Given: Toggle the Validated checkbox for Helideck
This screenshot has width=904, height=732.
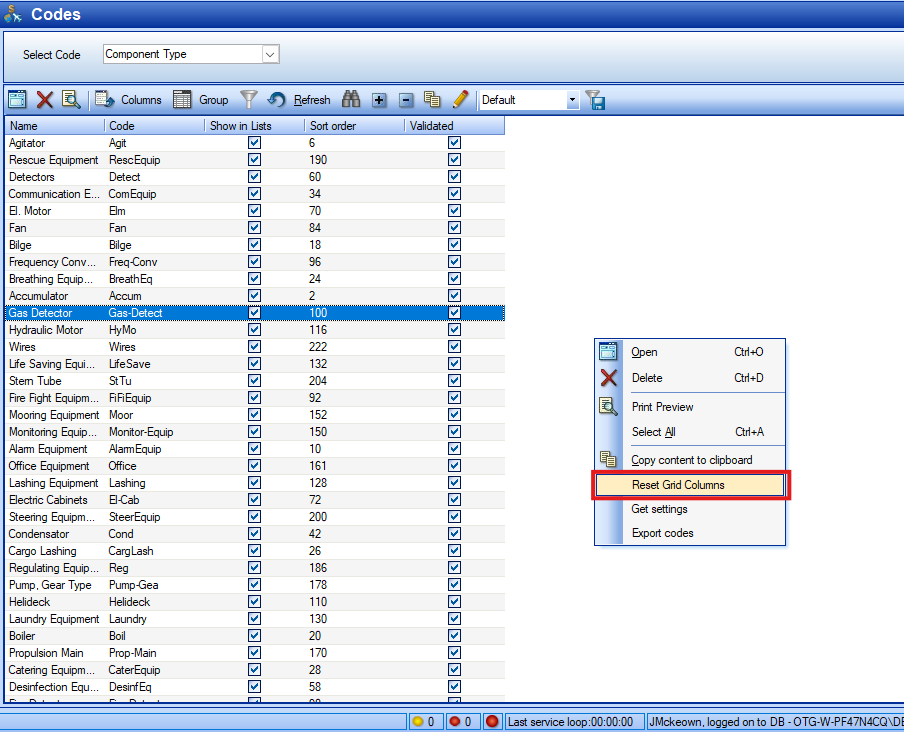Looking at the screenshot, I should pos(454,602).
